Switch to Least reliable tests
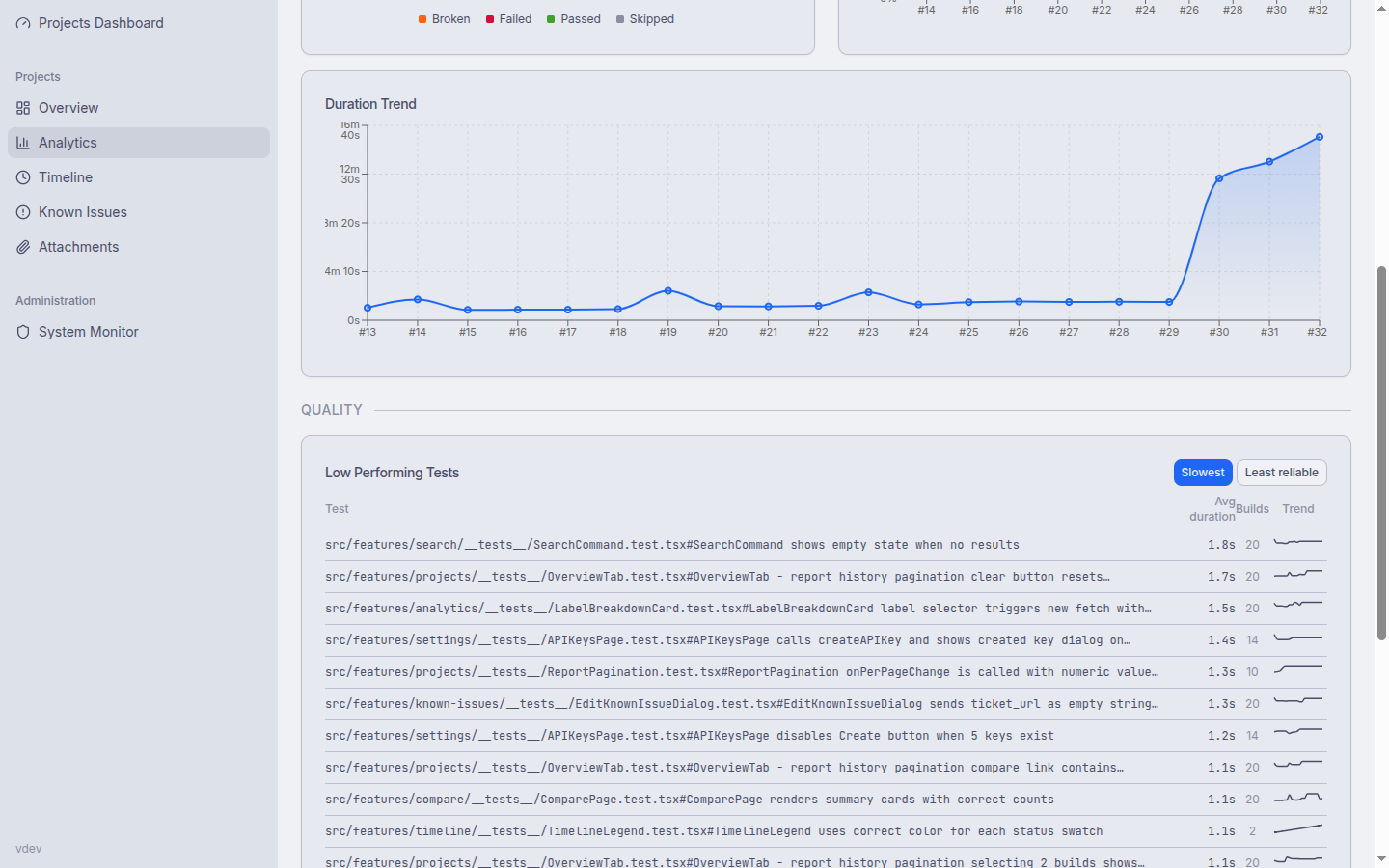The width and height of the screenshot is (1389, 868). click(x=1282, y=473)
